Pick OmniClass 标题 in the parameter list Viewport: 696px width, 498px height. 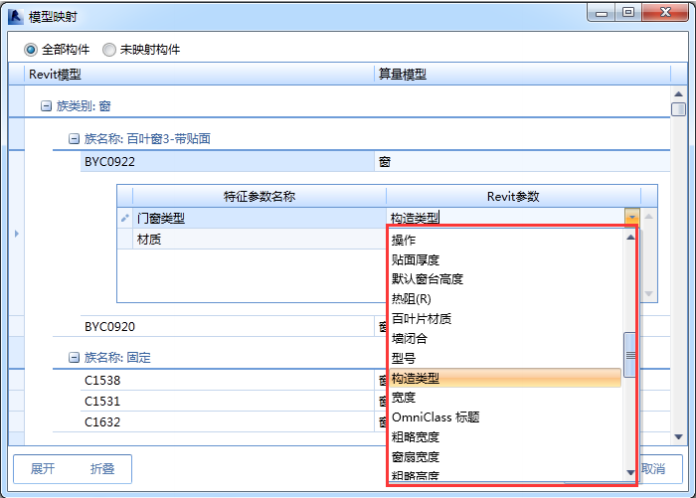point(505,417)
